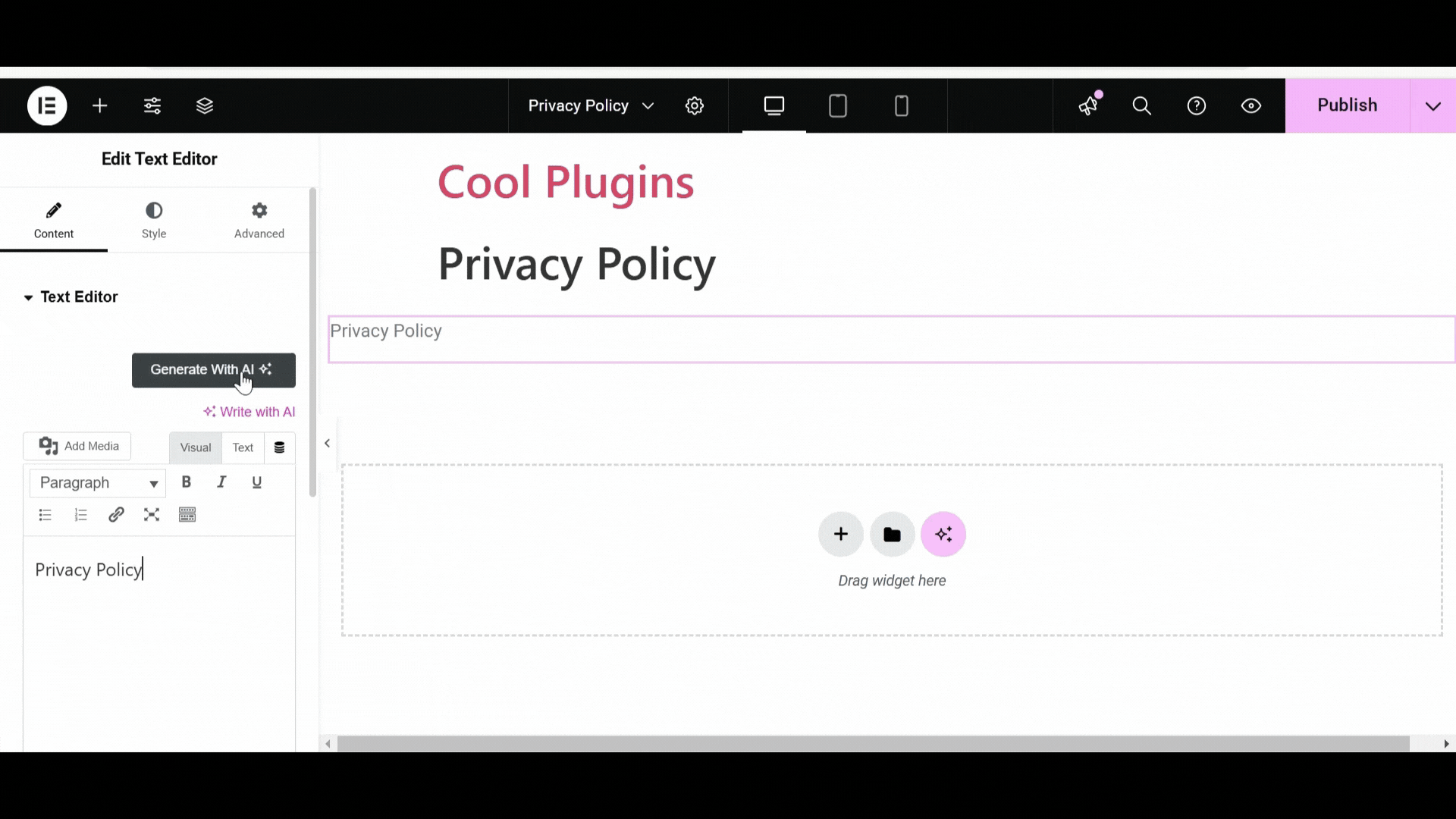
Task: Open the fullscreen editor icon
Action: [x=152, y=516]
